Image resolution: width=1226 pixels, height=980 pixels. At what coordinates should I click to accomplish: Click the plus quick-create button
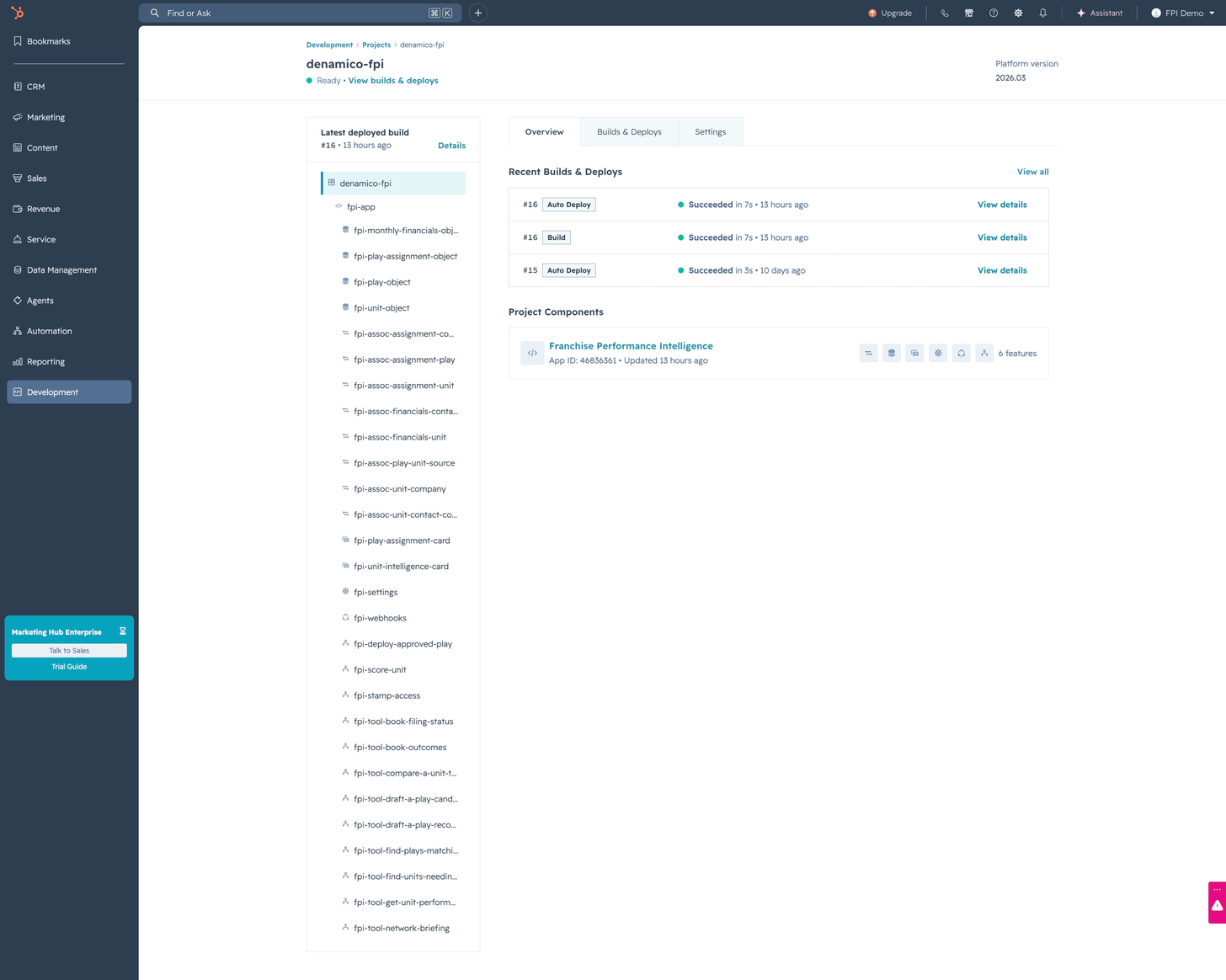[478, 13]
